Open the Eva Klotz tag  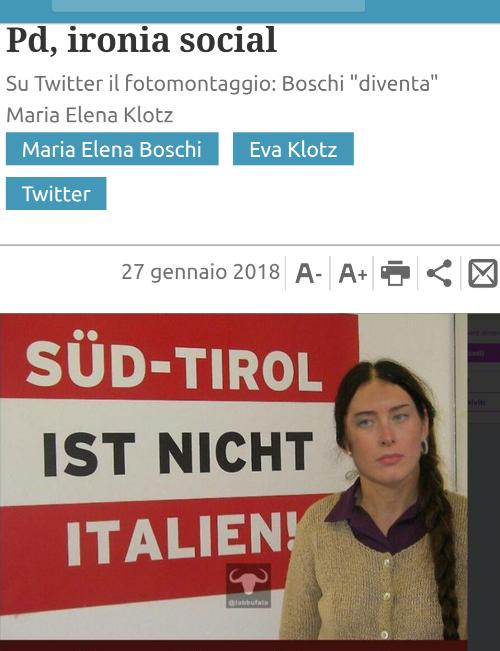(293, 149)
